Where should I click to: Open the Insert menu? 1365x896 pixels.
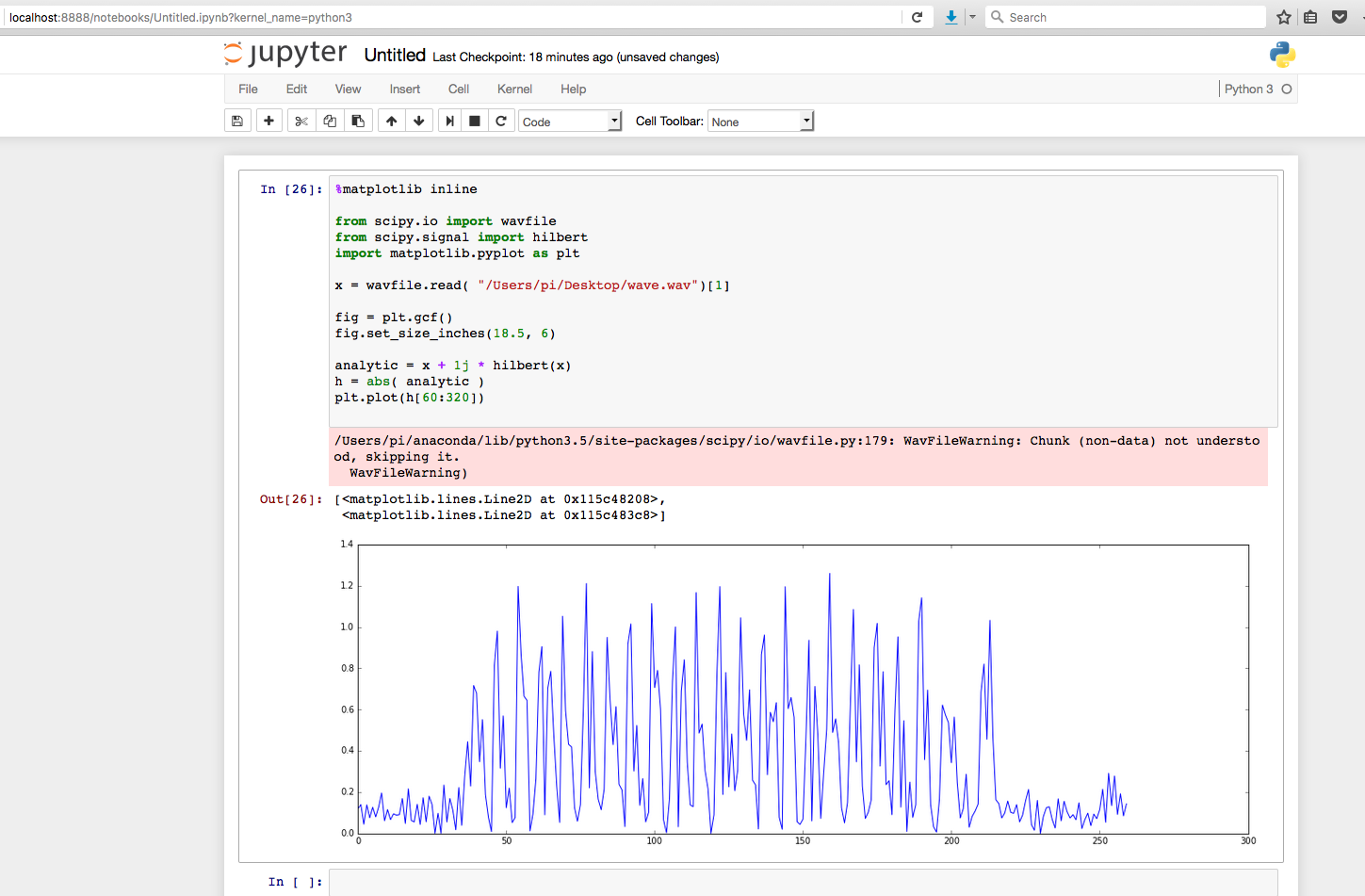click(405, 89)
